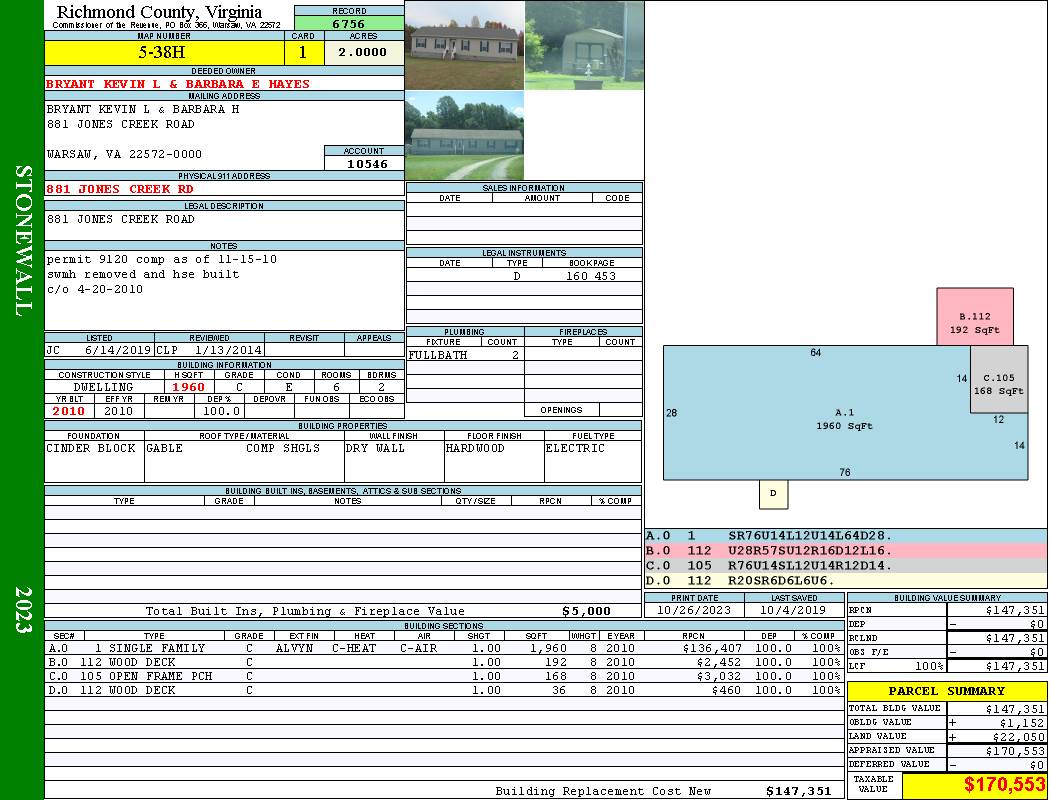Select the C.0 open frame porch row
Viewport: 1050px width, 800px height.
[x=443, y=676]
